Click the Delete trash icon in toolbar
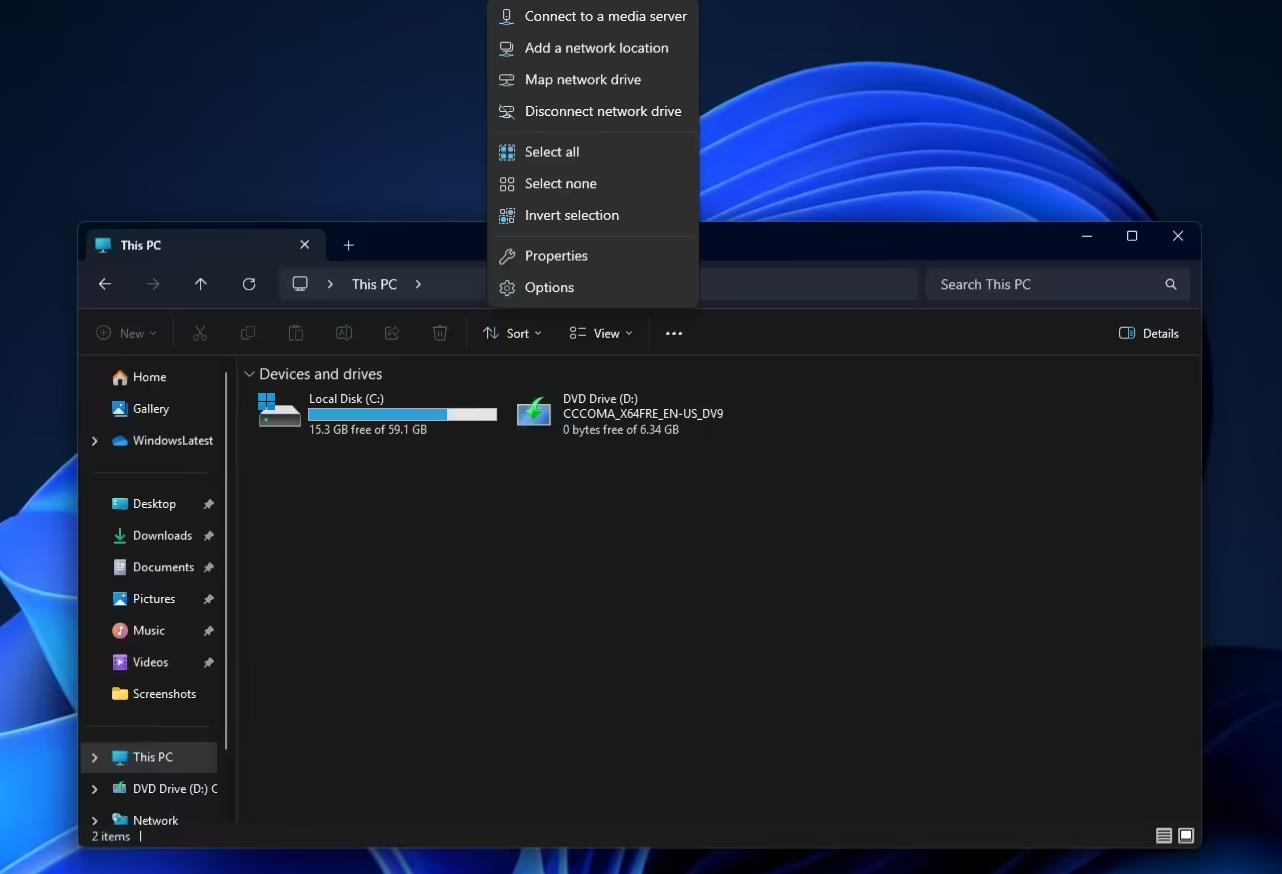This screenshot has width=1282, height=874. [x=440, y=333]
